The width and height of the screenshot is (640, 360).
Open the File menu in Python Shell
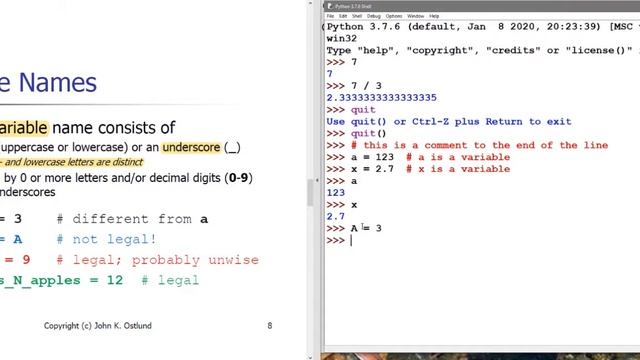[x=330, y=16]
